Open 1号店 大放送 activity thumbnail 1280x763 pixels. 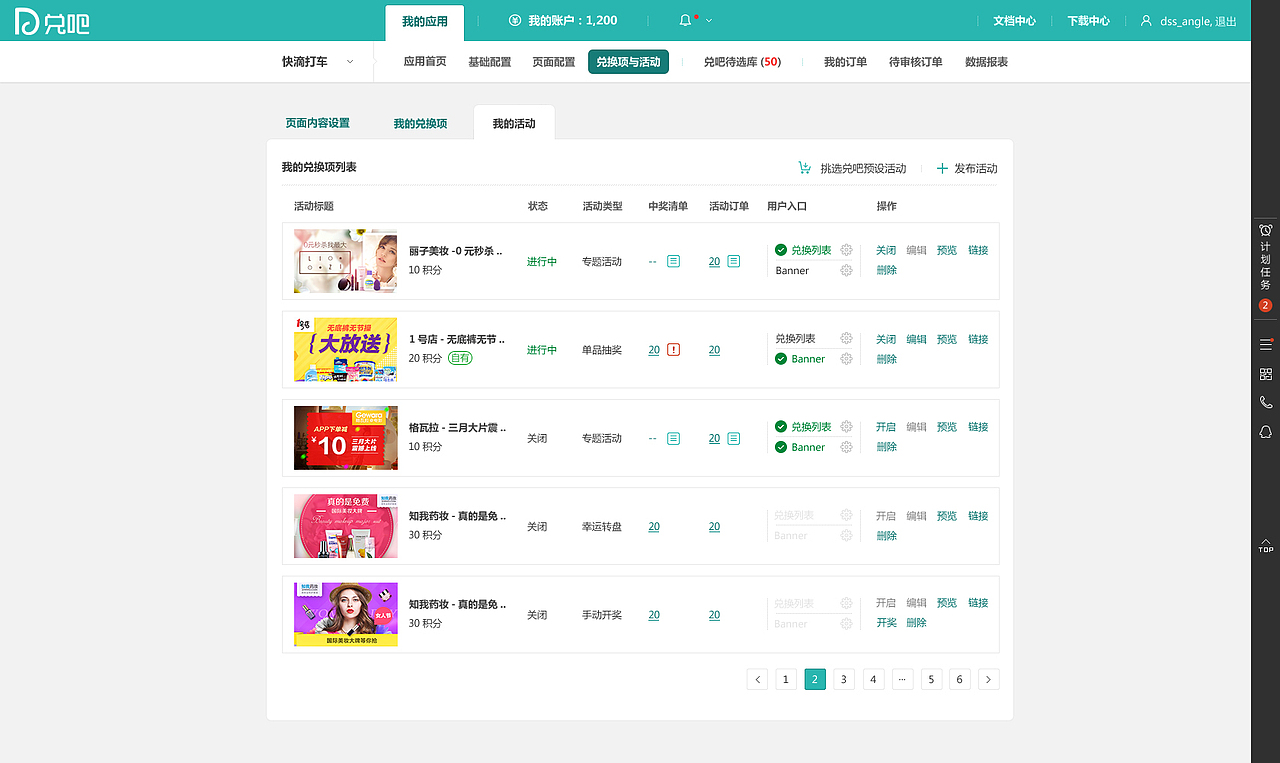(345, 350)
